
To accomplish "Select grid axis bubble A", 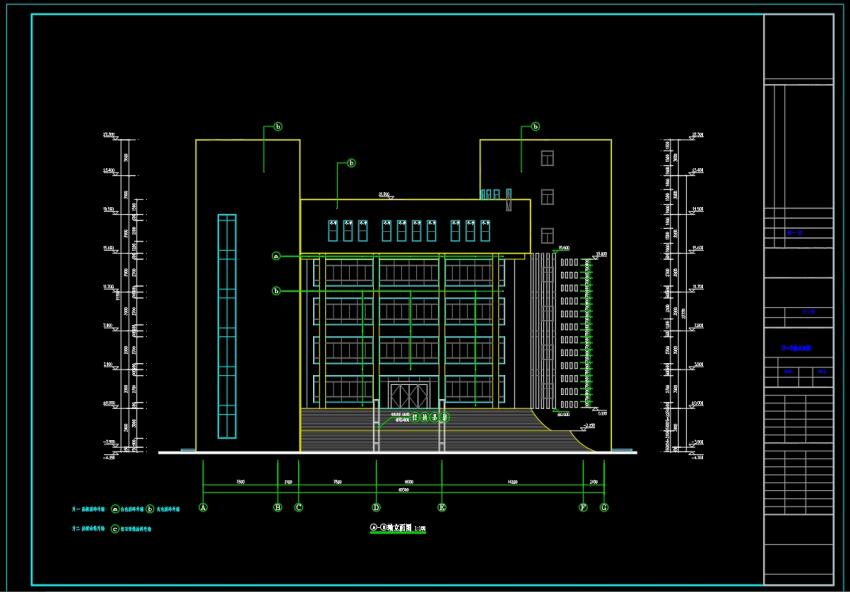I will (x=203, y=507).
